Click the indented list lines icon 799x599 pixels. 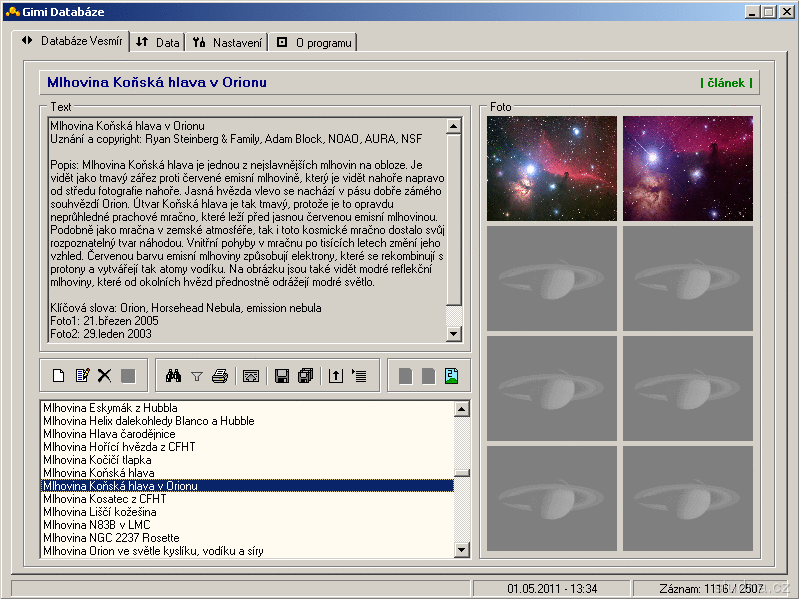[360, 376]
